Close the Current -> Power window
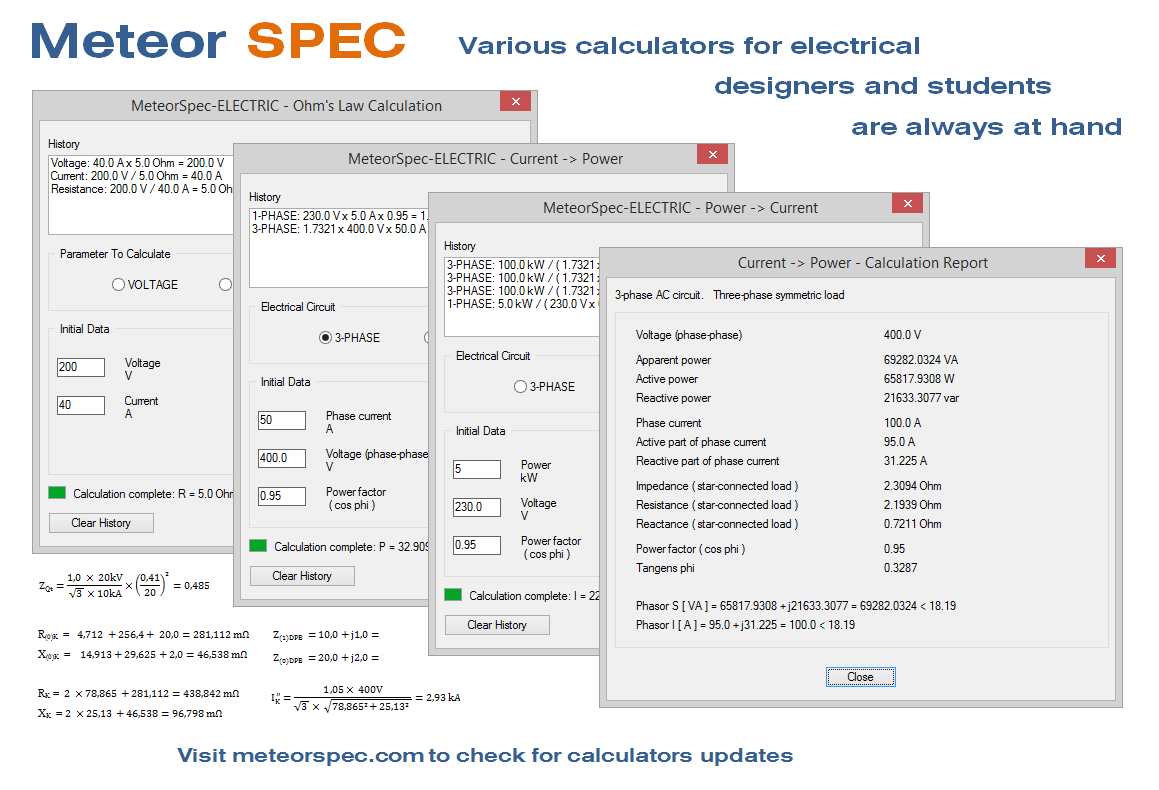1159x790 pixels. point(713,154)
